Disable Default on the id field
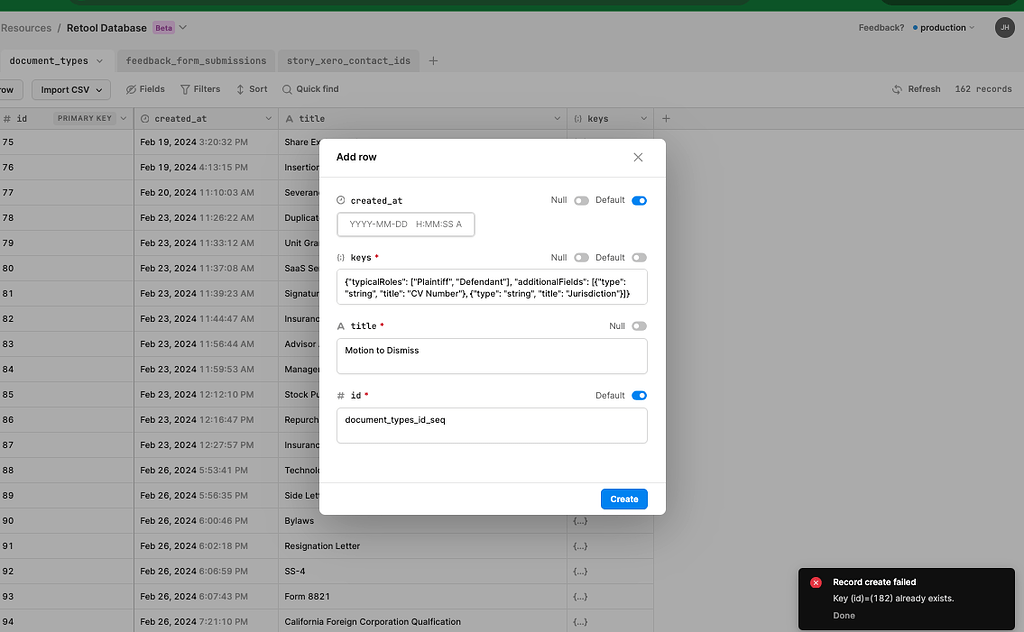Screen dimensions: 1024x632 click(638, 395)
